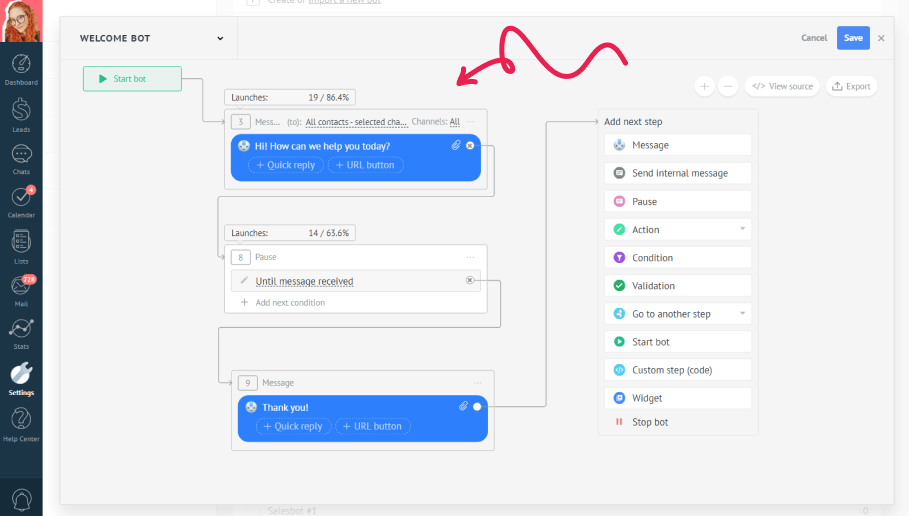Open the recipient selector 'All contacts - selected cha...'
Image resolution: width=909 pixels, height=516 pixels.
[357, 122]
